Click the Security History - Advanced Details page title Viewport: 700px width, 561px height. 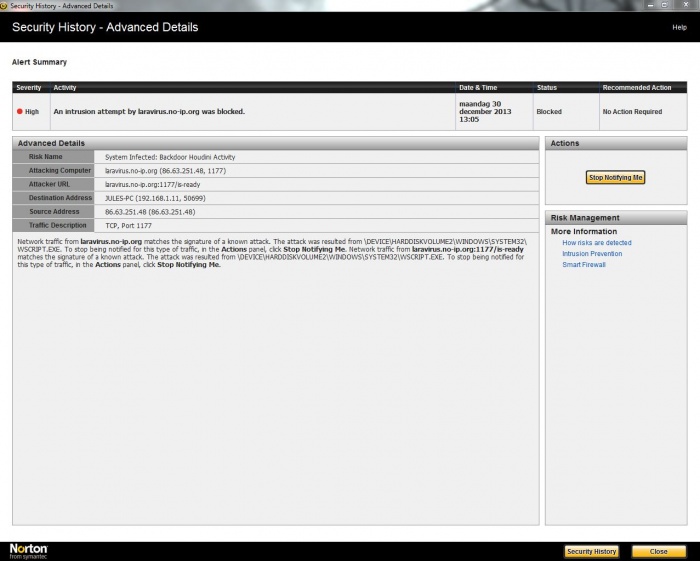pyautogui.click(x=105, y=27)
